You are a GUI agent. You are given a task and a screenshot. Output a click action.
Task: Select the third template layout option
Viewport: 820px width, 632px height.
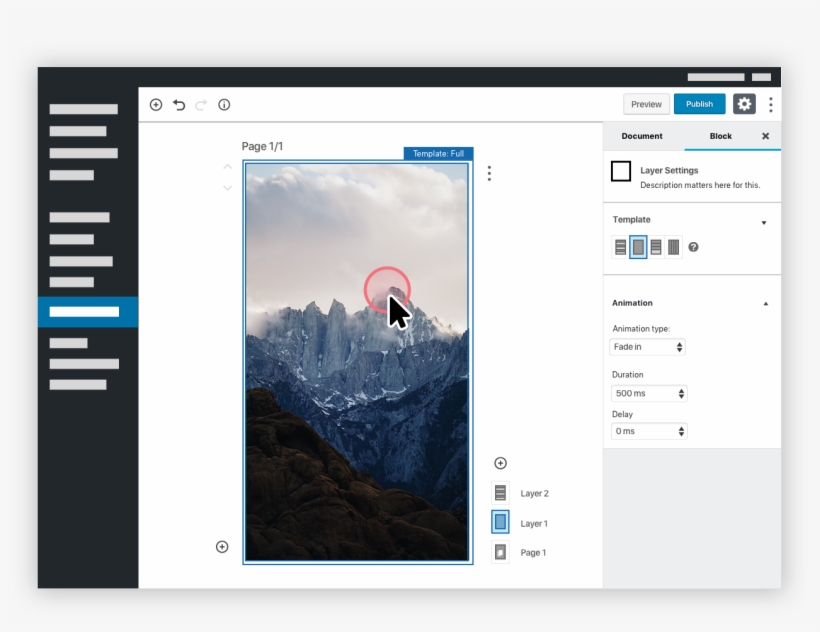pyautogui.click(x=656, y=247)
